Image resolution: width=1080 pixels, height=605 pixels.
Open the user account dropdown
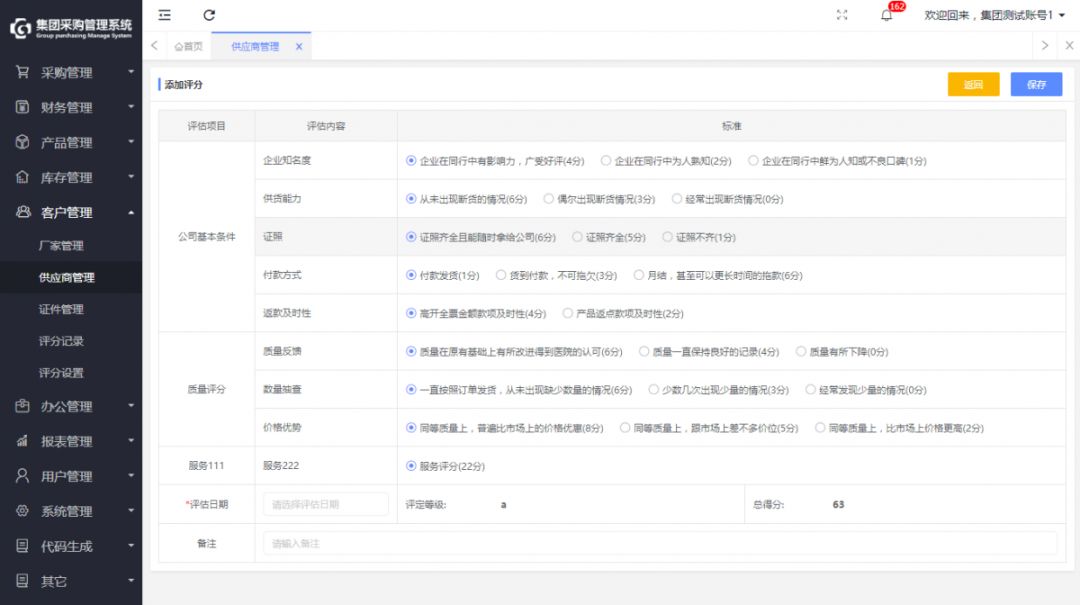pos(994,15)
